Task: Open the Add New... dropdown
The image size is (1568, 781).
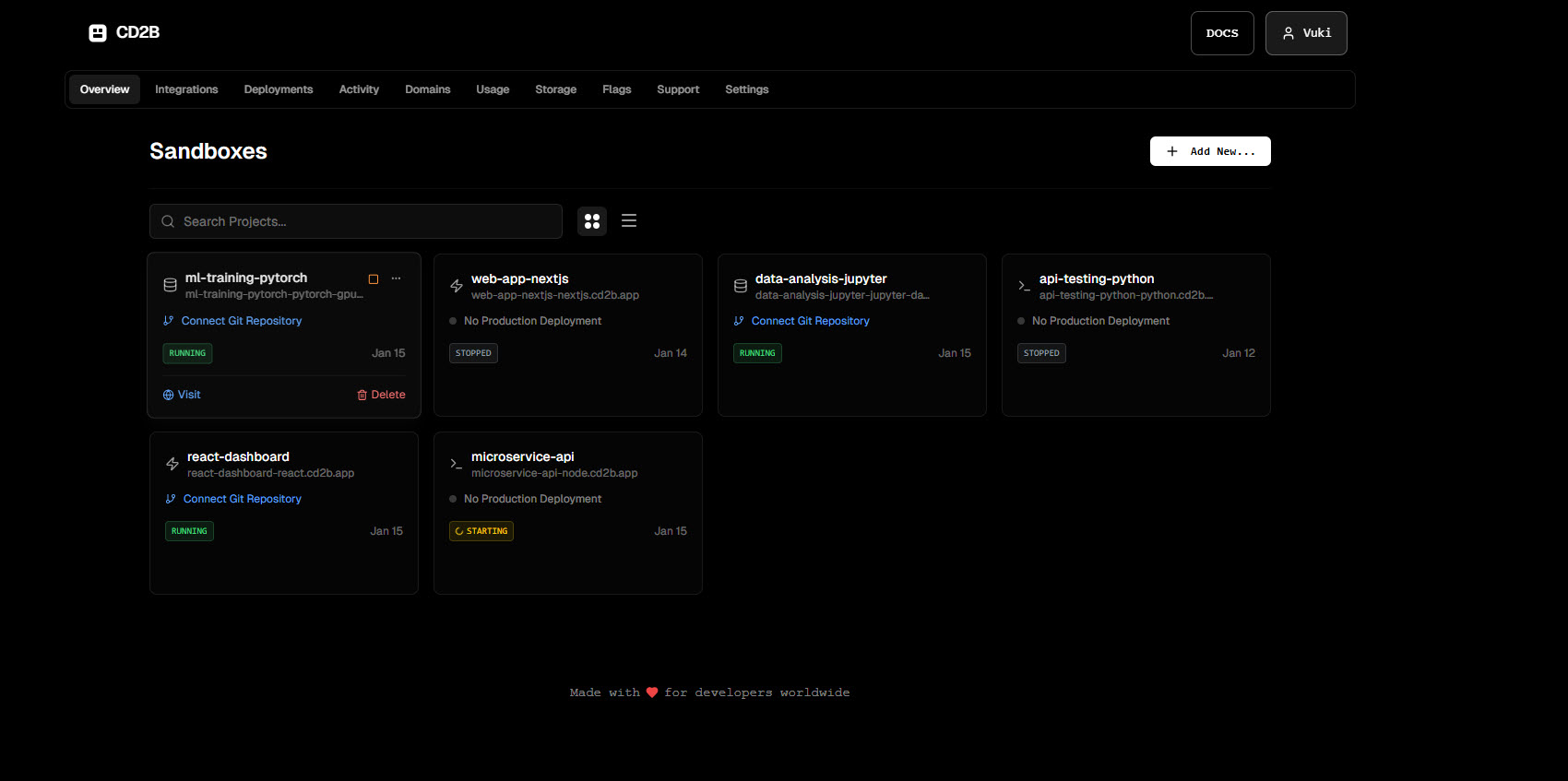Action: point(1210,151)
